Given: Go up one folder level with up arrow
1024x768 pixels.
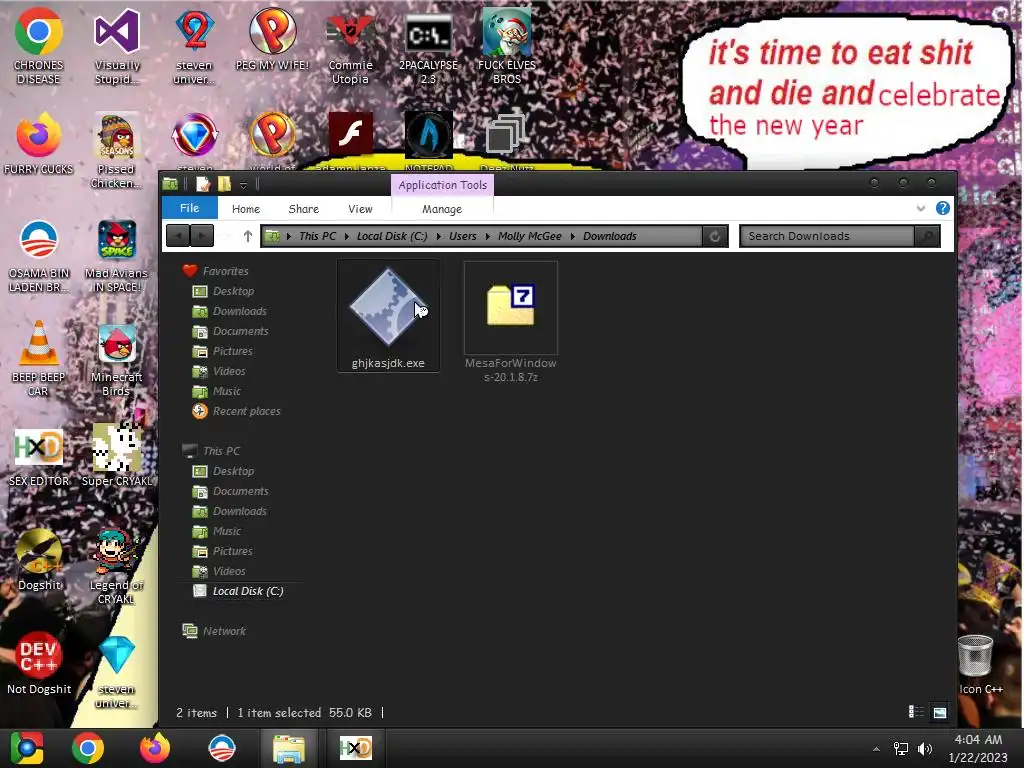Looking at the screenshot, I should pyautogui.click(x=248, y=236).
